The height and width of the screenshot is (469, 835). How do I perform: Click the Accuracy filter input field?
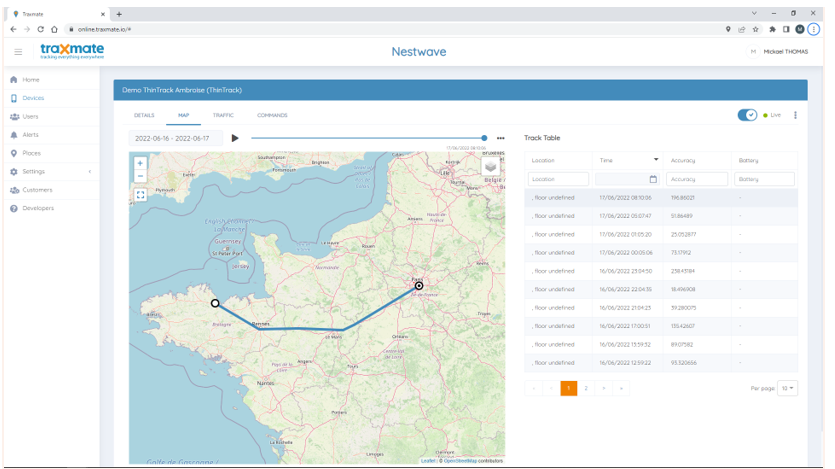(696, 179)
